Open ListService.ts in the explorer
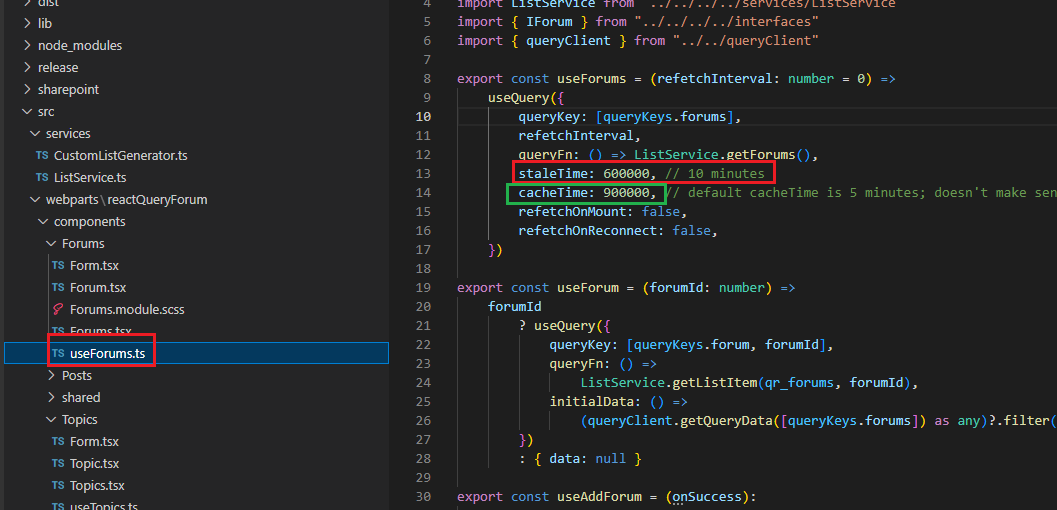This screenshot has width=1057, height=510. pos(90,177)
